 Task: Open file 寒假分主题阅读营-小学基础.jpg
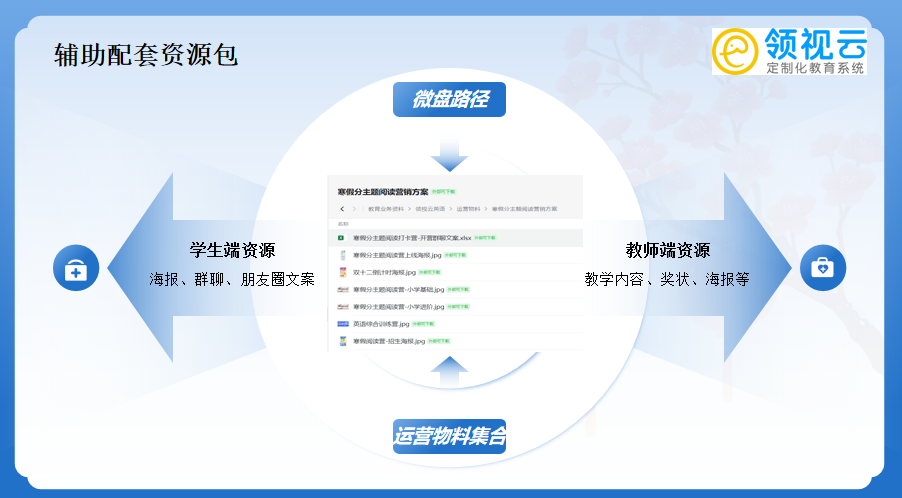pyautogui.click(x=399, y=289)
